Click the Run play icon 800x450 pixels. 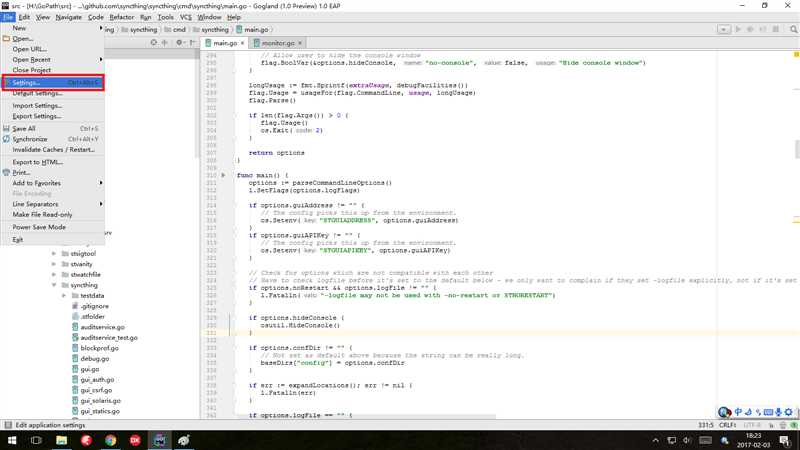[x=738, y=30]
